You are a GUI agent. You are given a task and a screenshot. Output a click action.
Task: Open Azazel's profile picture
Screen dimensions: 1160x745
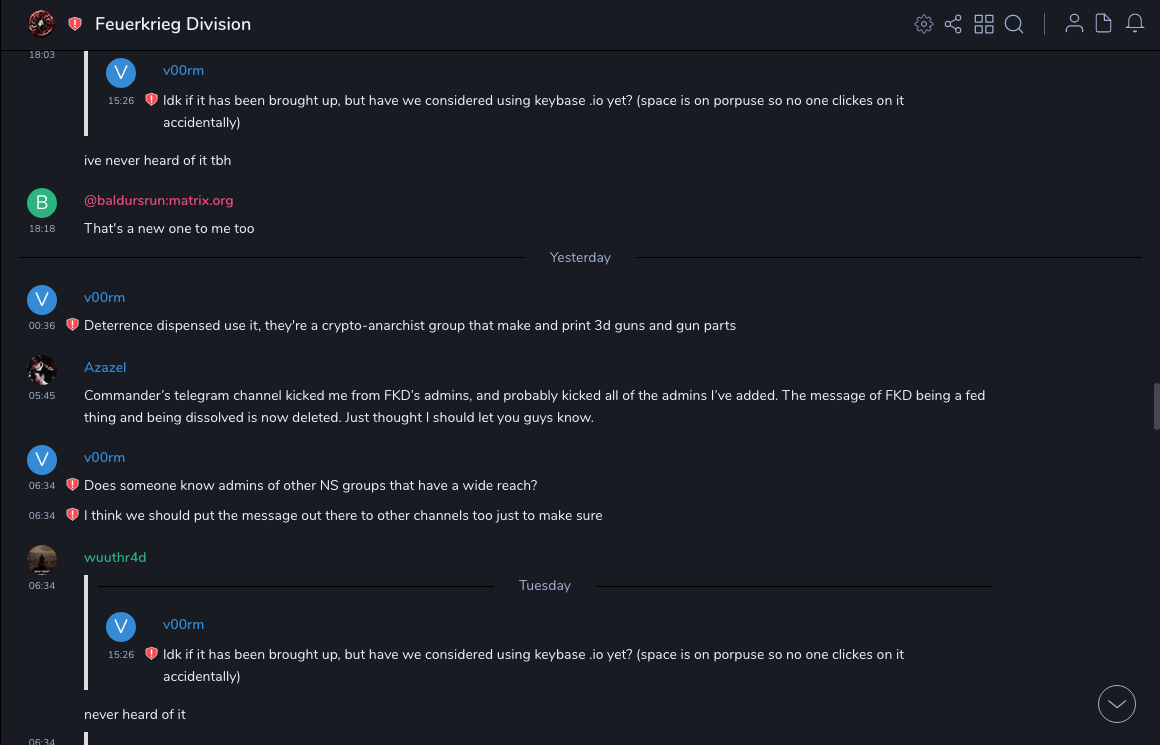point(42,370)
